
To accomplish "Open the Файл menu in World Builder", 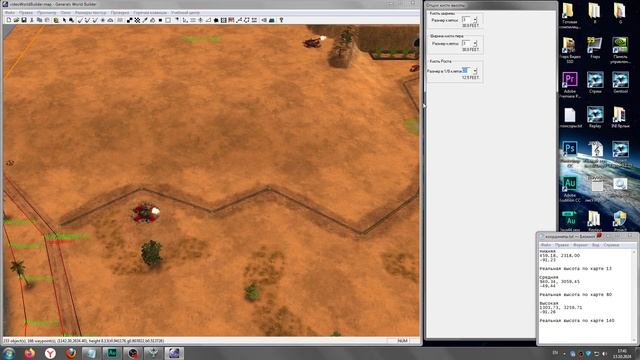I will point(10,13).
